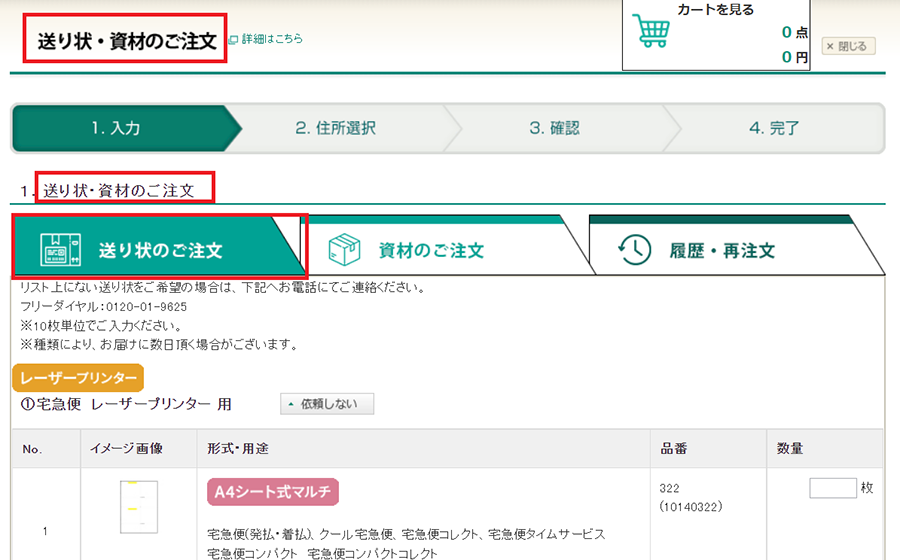Click the カートを見る text

coord(715,9)
